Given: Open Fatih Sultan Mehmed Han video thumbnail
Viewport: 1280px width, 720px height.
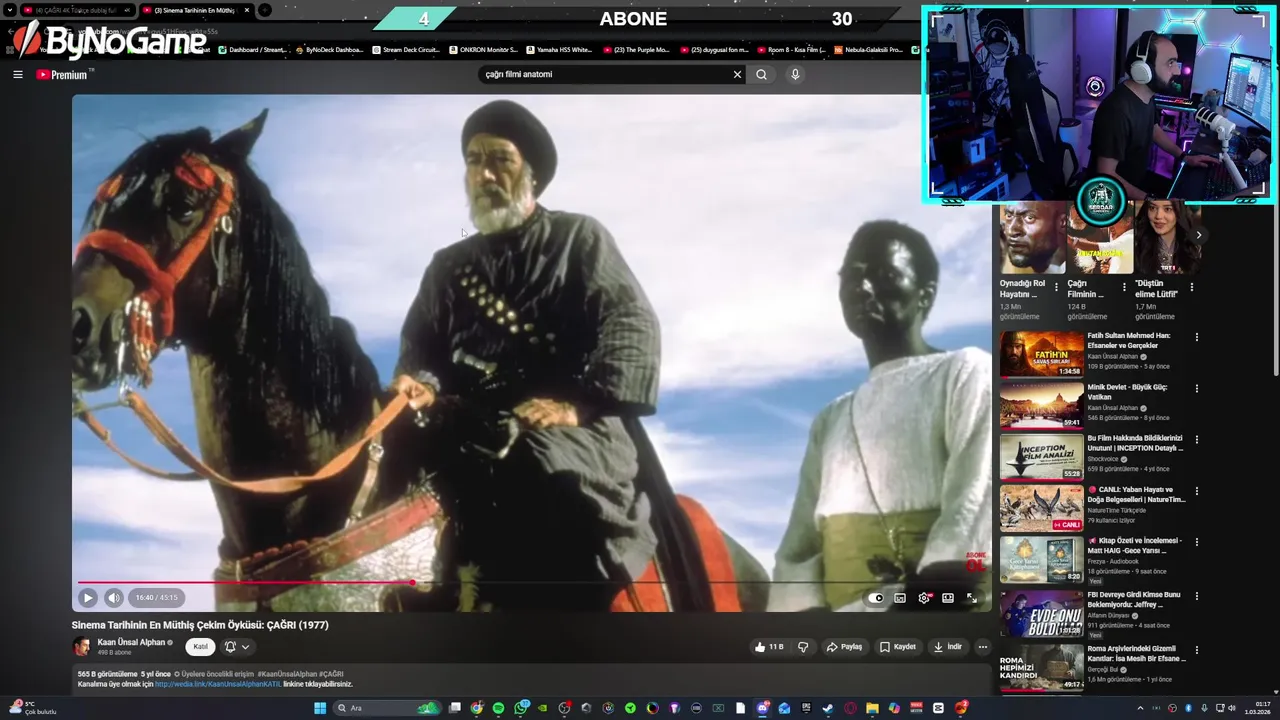Looking at the screenshot, I should point(1042,354).
